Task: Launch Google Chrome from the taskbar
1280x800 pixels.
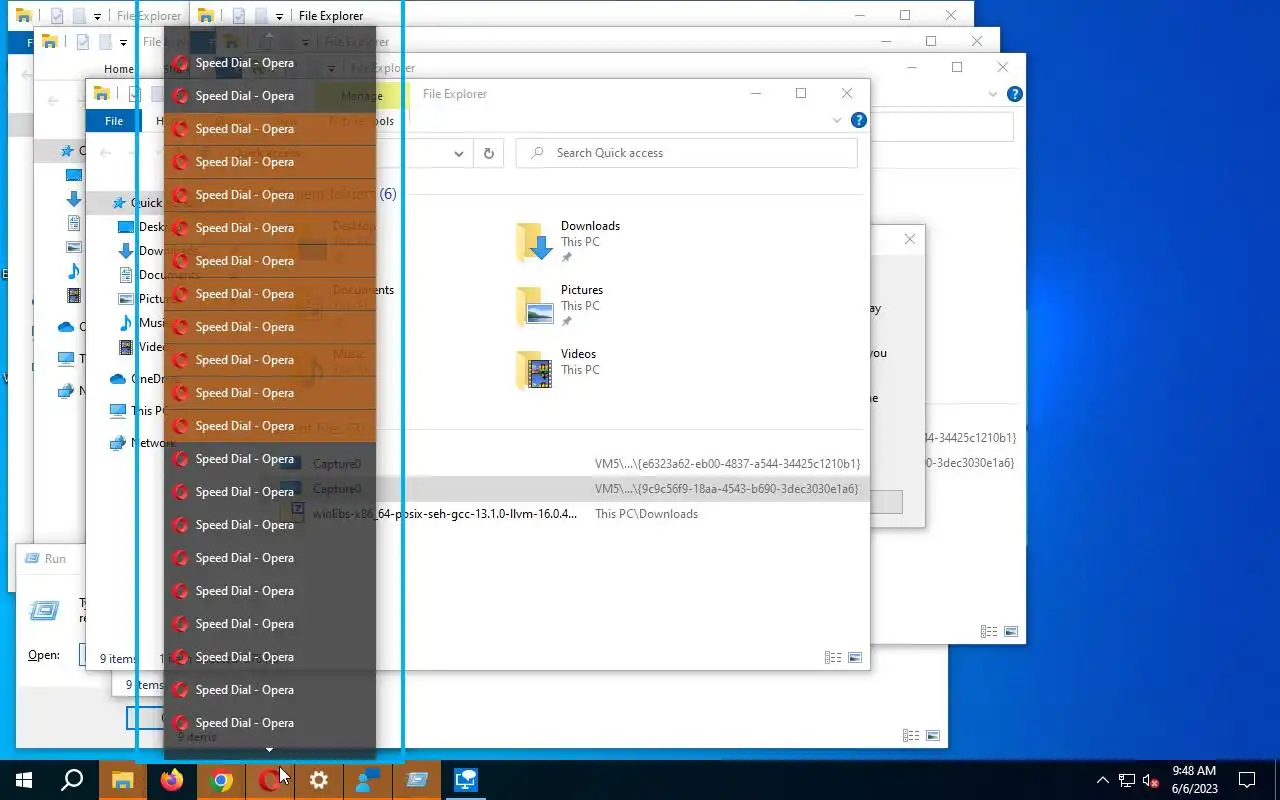Action: (221, 781)
